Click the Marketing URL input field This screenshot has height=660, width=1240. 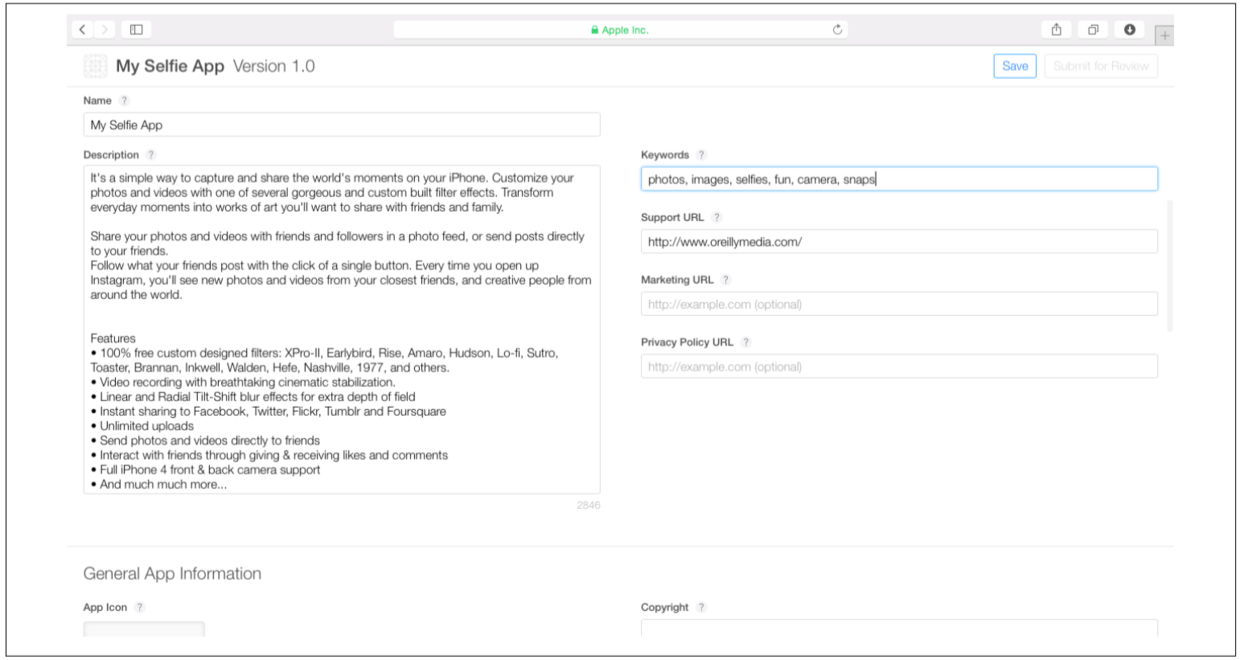coord(898,304)
